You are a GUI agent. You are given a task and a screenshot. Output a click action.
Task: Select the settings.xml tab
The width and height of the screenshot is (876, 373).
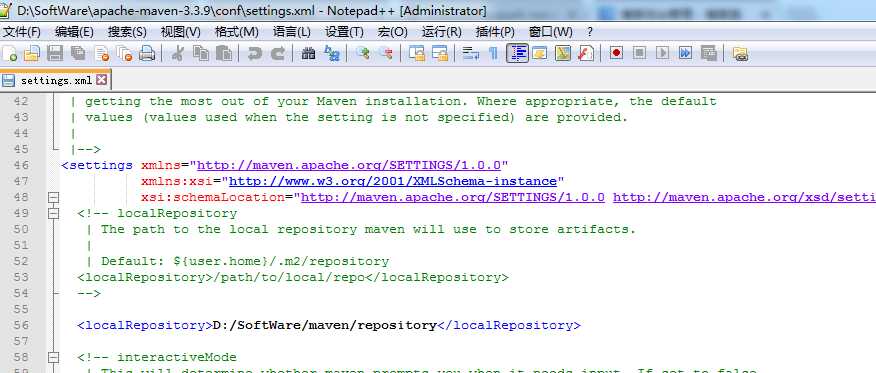tap(56, 80)
